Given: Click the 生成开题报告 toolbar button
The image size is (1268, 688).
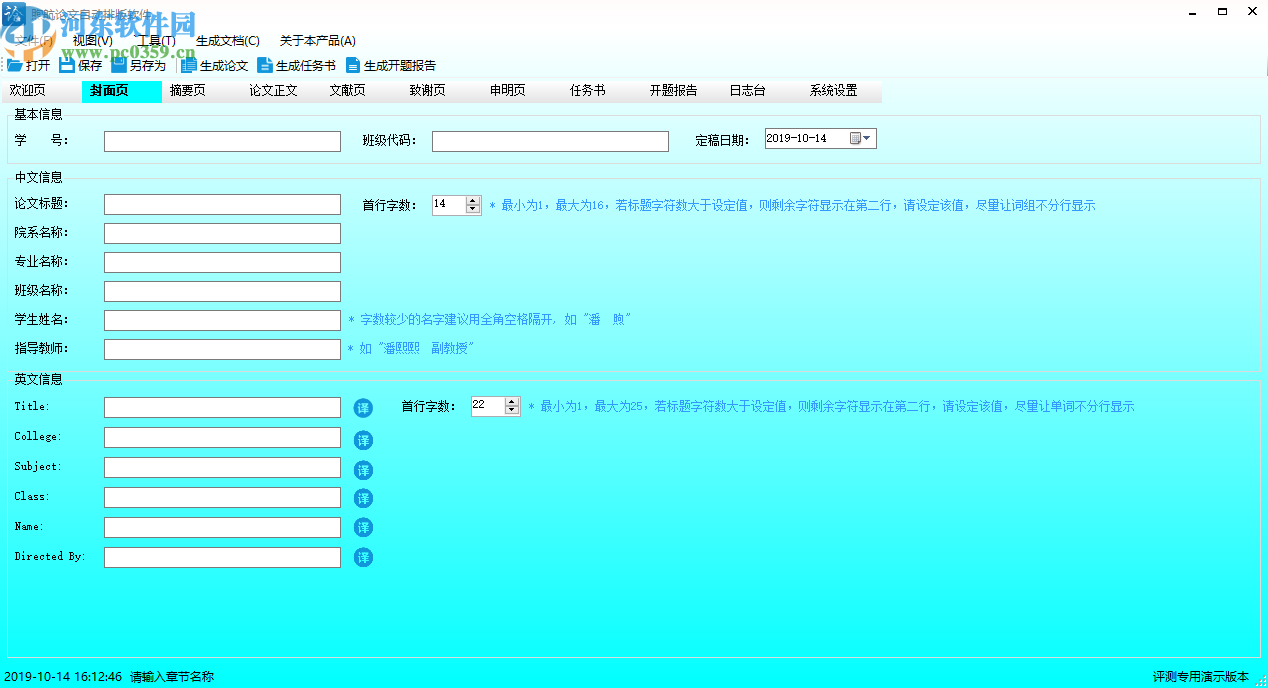Looking at the screenshot, I should 391,66.
